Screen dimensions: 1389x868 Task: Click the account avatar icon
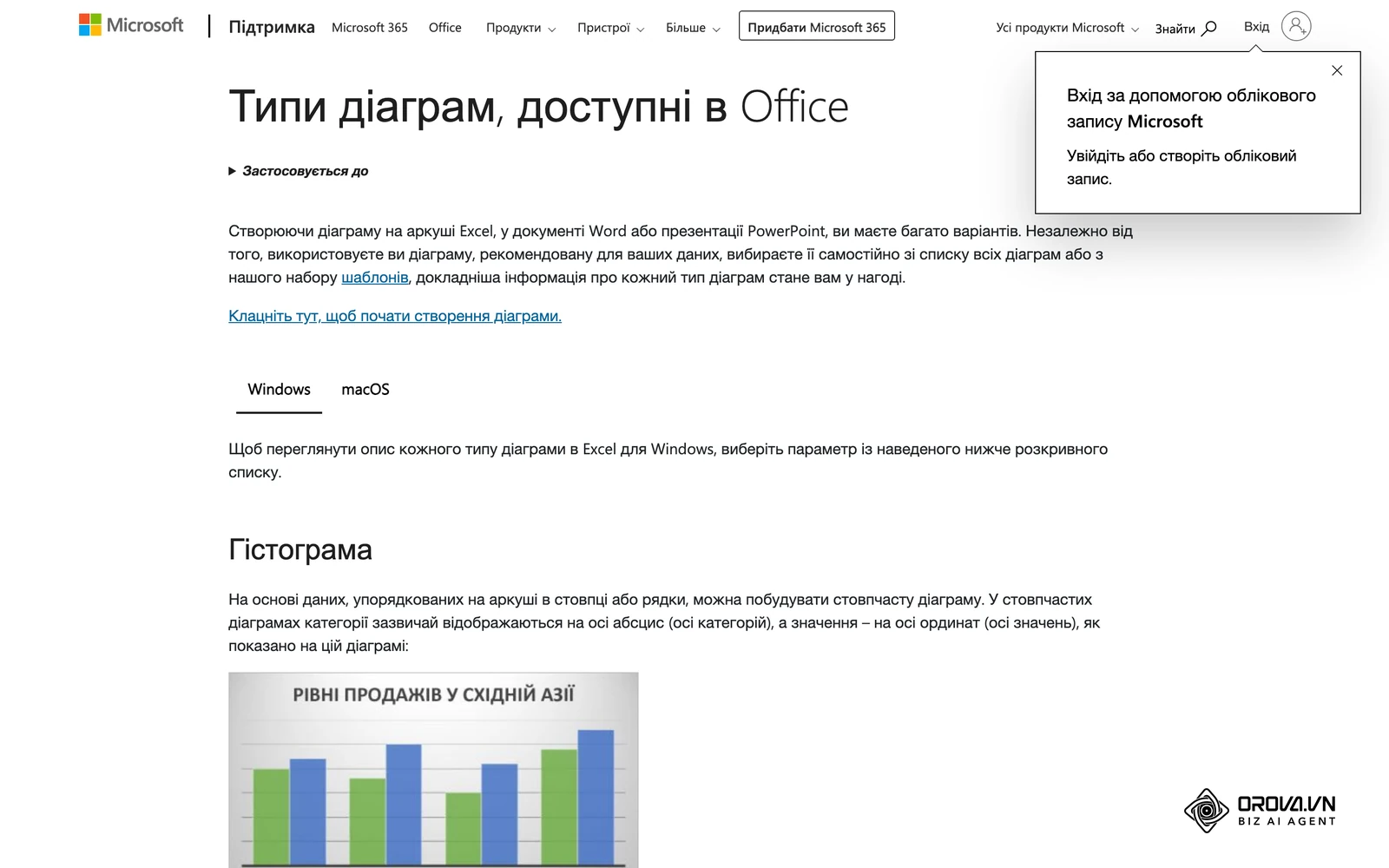click(1295, 27)
